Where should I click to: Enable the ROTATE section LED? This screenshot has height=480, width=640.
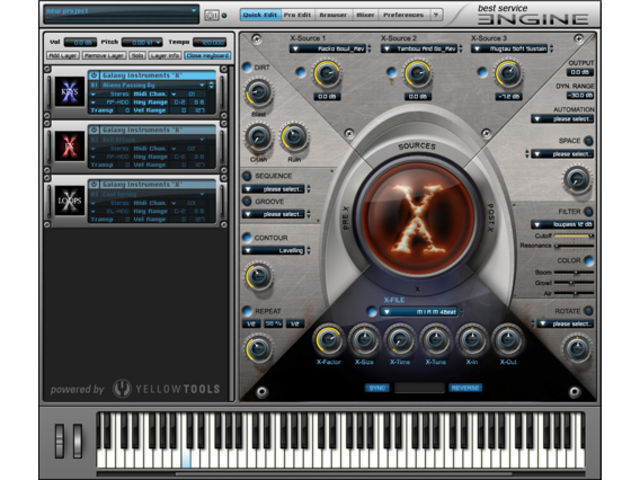588,311
